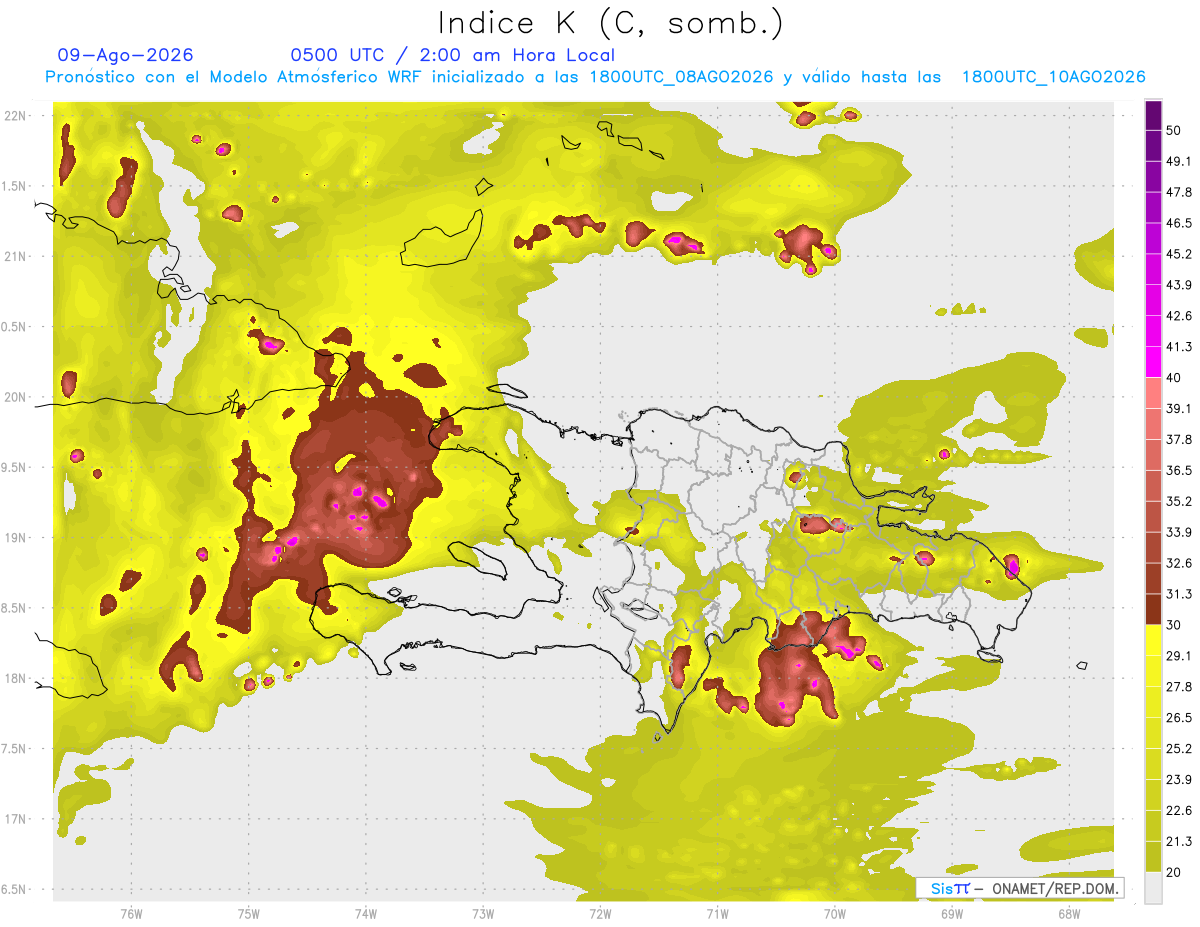Click the '49.1' colorbar label
Viewport: 1200px width, 927px height.
pyautogui.click(x=1179, y=161)
